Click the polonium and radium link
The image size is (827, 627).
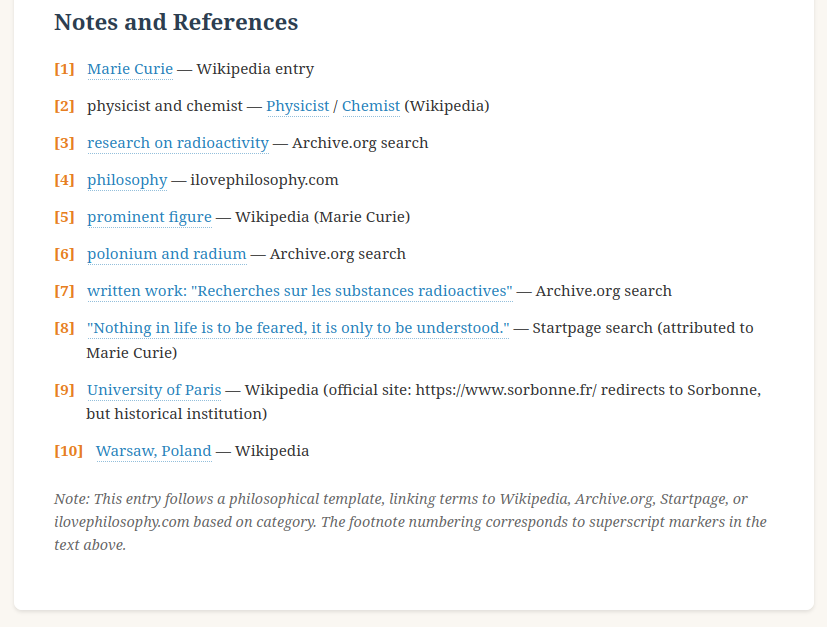pos(166,254)
